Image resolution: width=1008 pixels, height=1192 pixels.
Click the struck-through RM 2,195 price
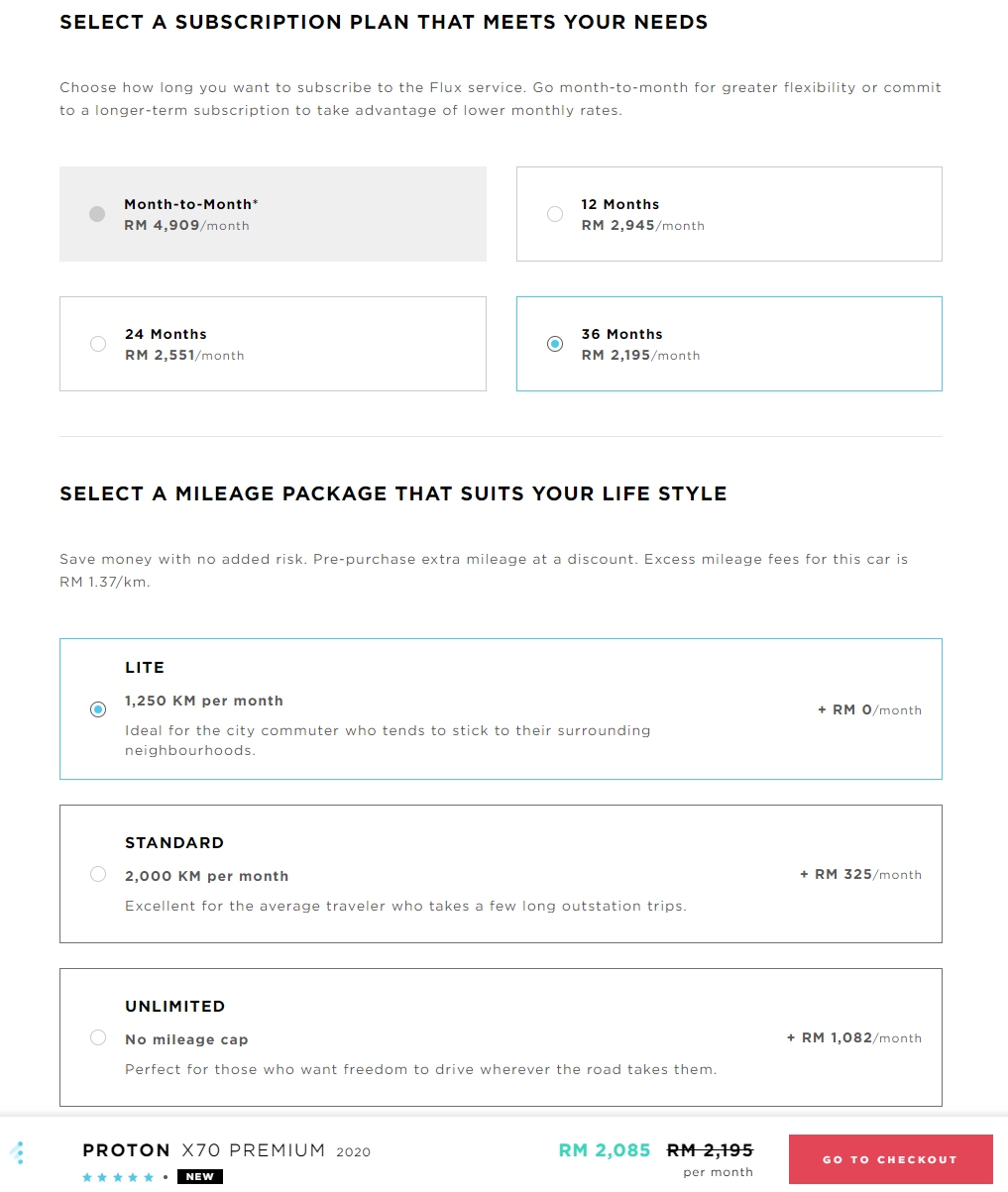(710, 1150)
